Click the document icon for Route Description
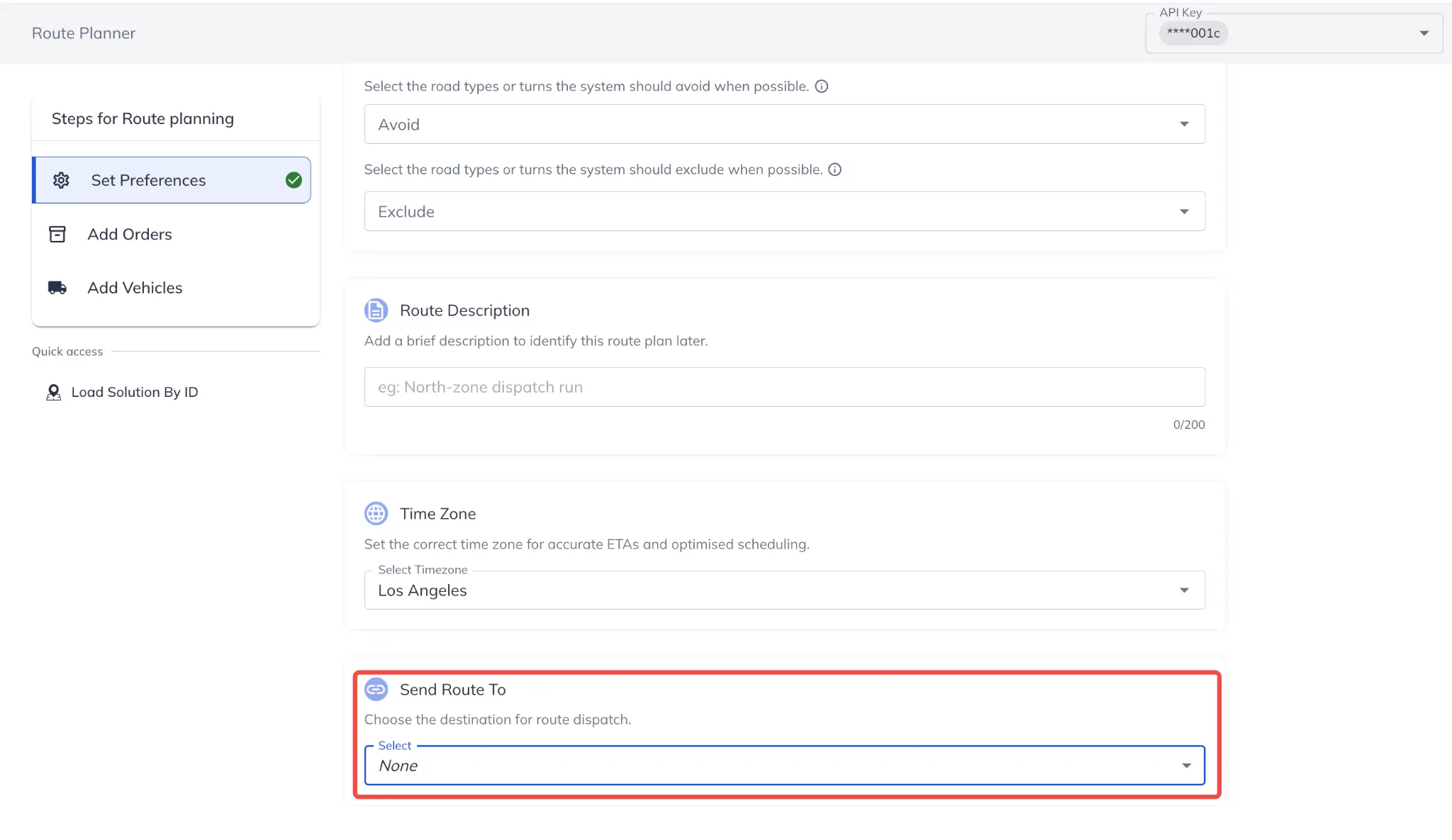The width and height of the screenshot is (1452, 840). tap(376, 310)
